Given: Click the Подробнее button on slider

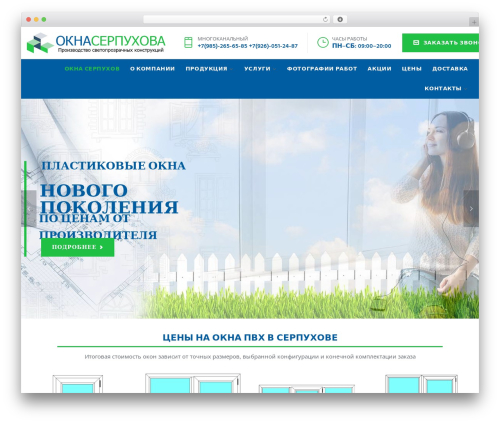Looking at the screenshot, I should click(77, 247).
